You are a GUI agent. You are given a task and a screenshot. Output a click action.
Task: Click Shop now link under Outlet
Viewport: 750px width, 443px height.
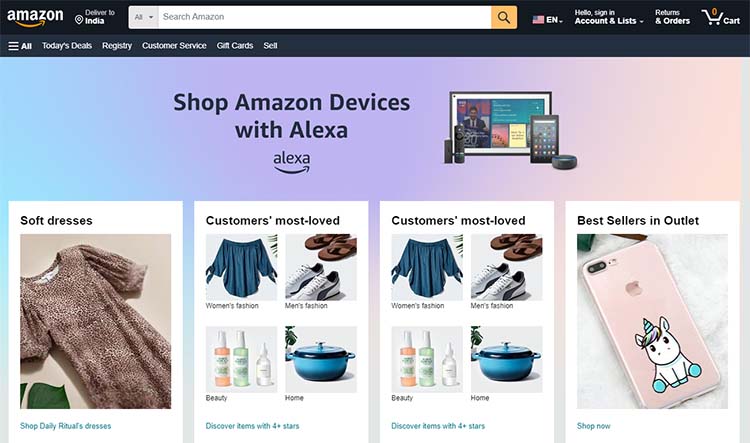click(594, 426)
